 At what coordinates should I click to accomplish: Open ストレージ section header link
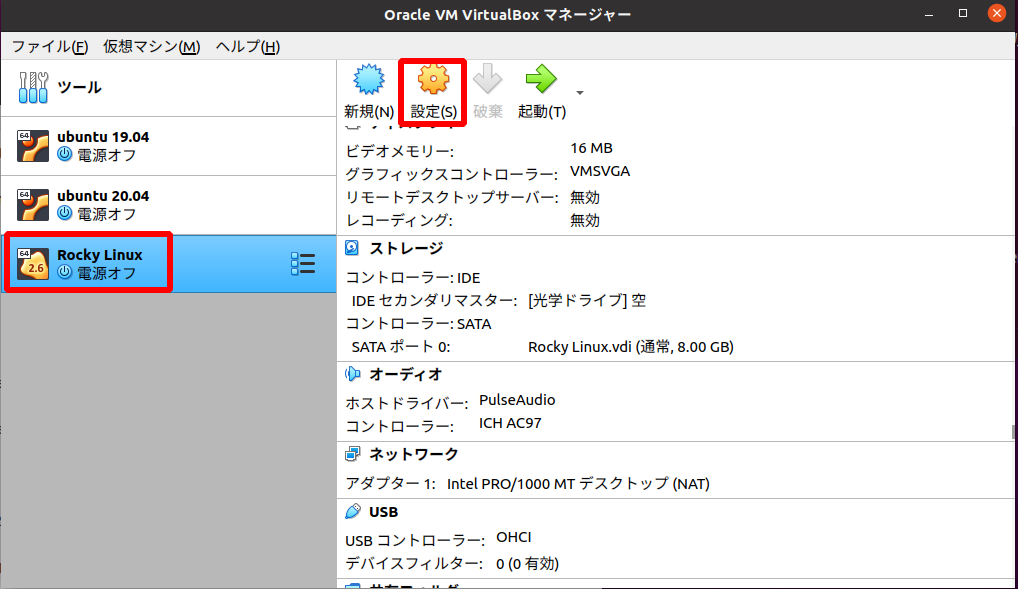(x=406, y=248)
